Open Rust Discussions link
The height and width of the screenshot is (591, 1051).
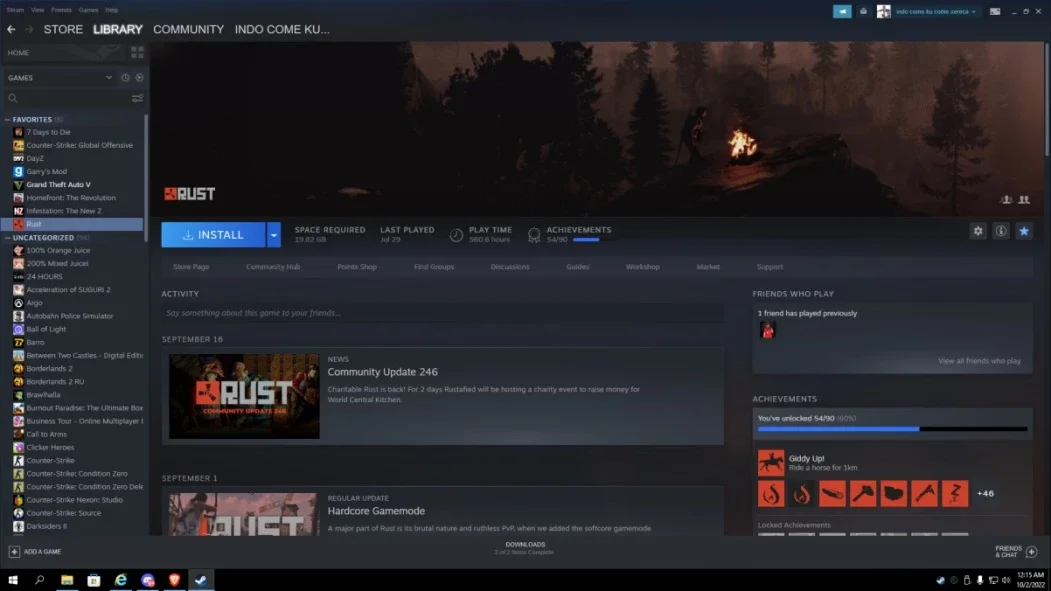coord(509,267)
